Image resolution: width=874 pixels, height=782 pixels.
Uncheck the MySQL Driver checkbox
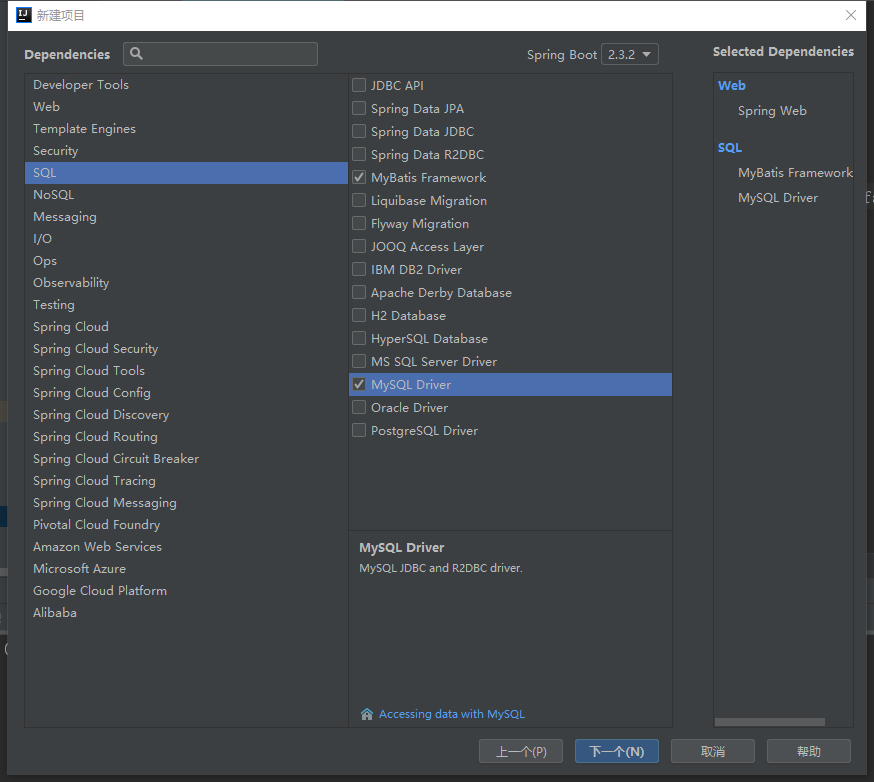pos(359,385)
